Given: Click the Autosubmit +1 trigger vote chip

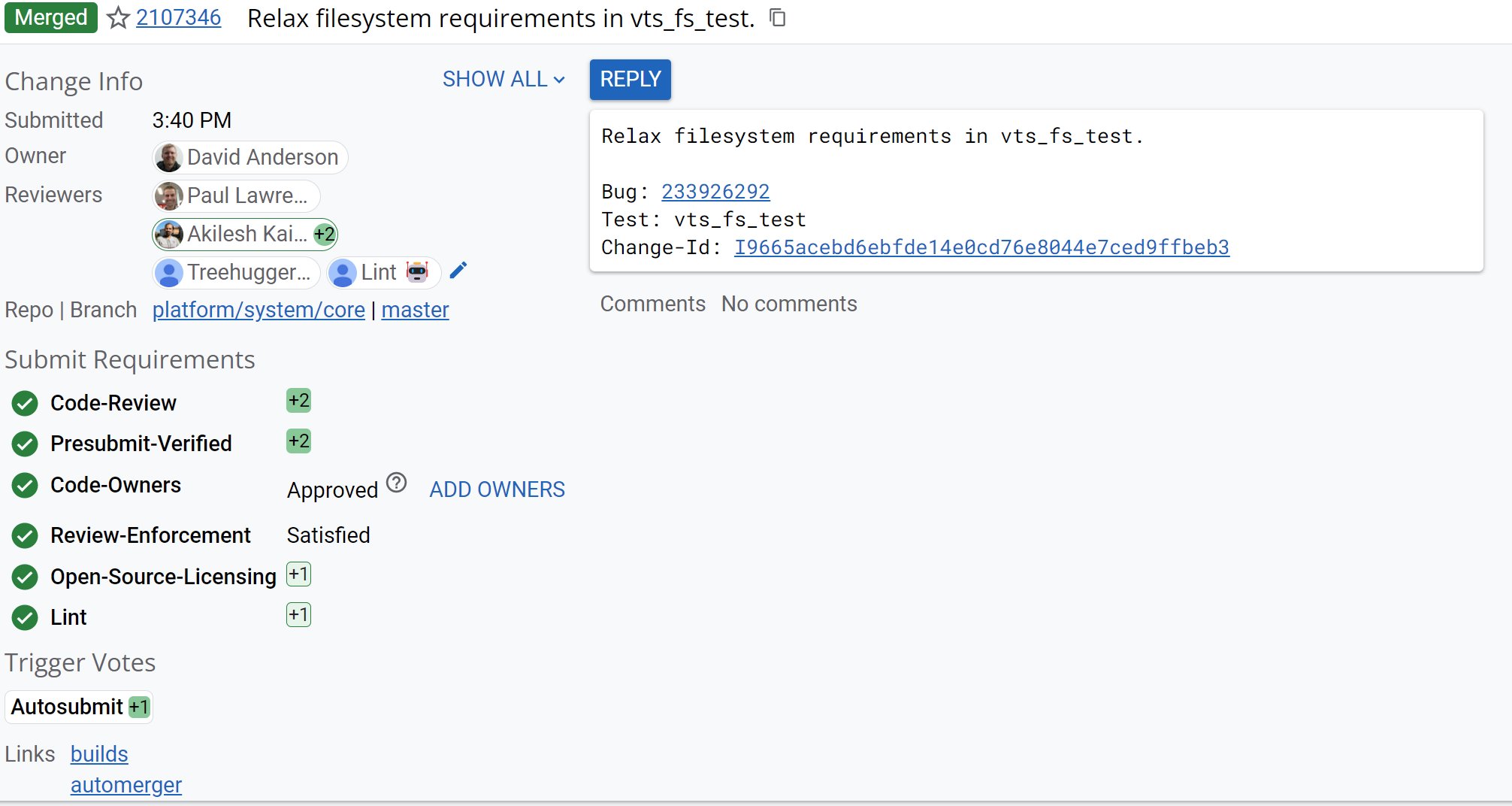Looking at the screenshot, I should click(78, 707).
